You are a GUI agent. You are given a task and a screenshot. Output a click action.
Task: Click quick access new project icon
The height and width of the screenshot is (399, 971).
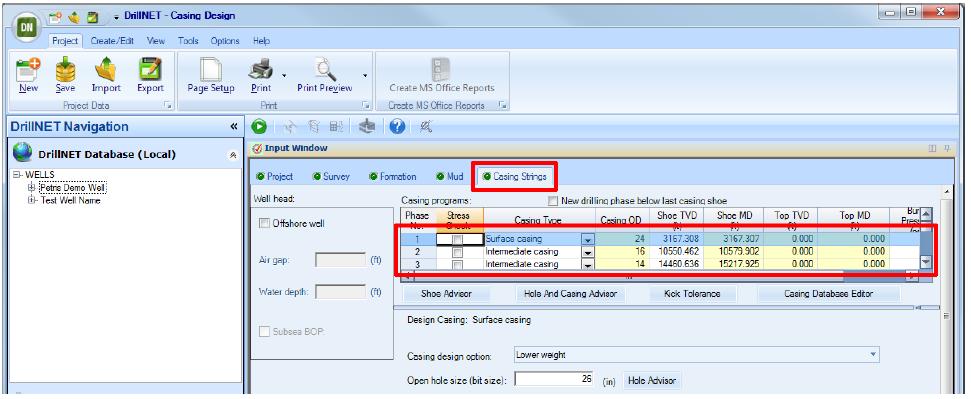pos(56,17)
